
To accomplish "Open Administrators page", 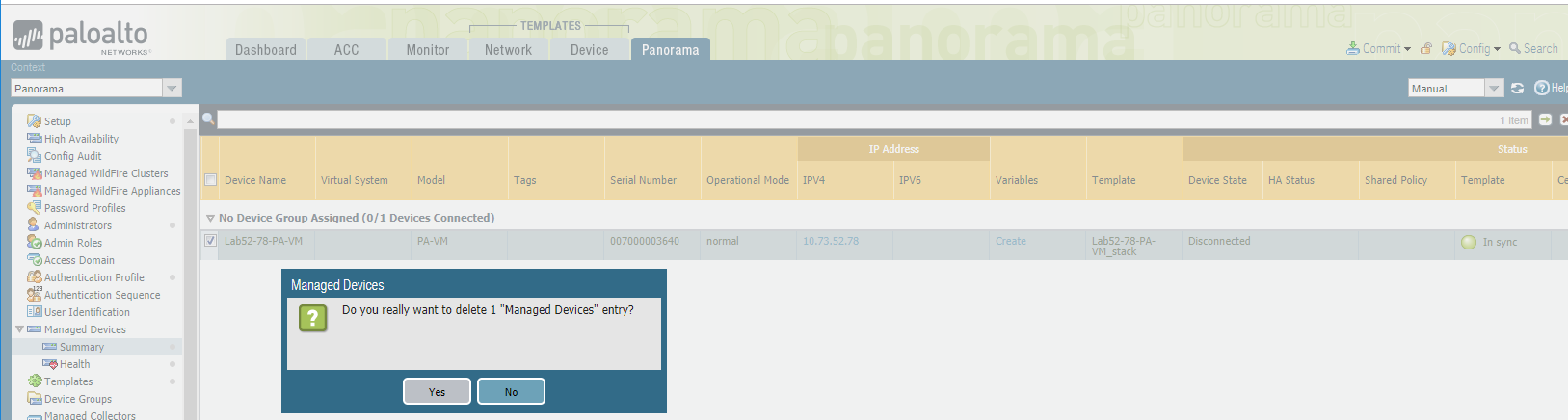I will 78,225.
